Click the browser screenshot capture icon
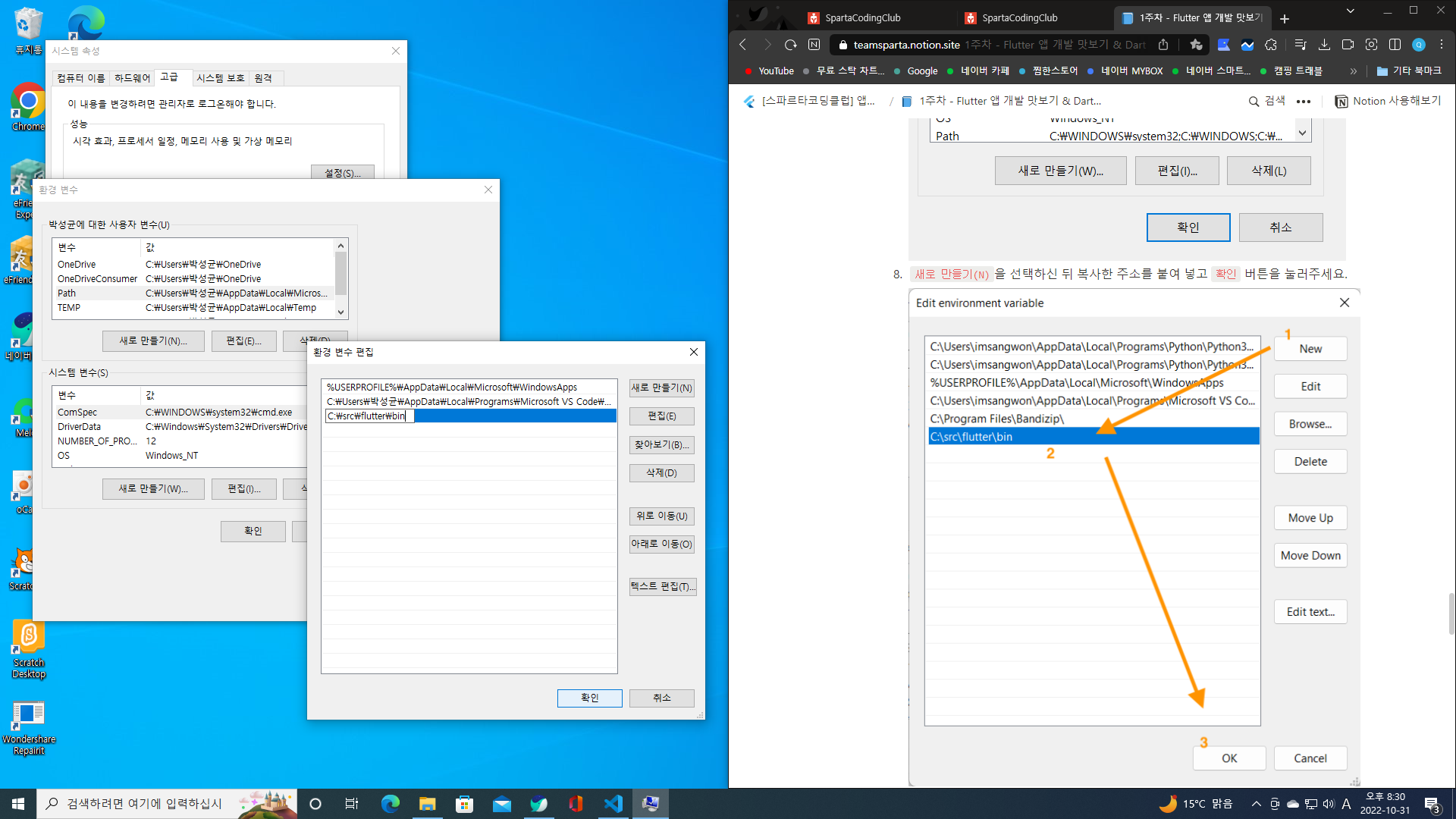Image resolution: width=1456 pixels, height=819 pixels. (x=1371, y=45)
